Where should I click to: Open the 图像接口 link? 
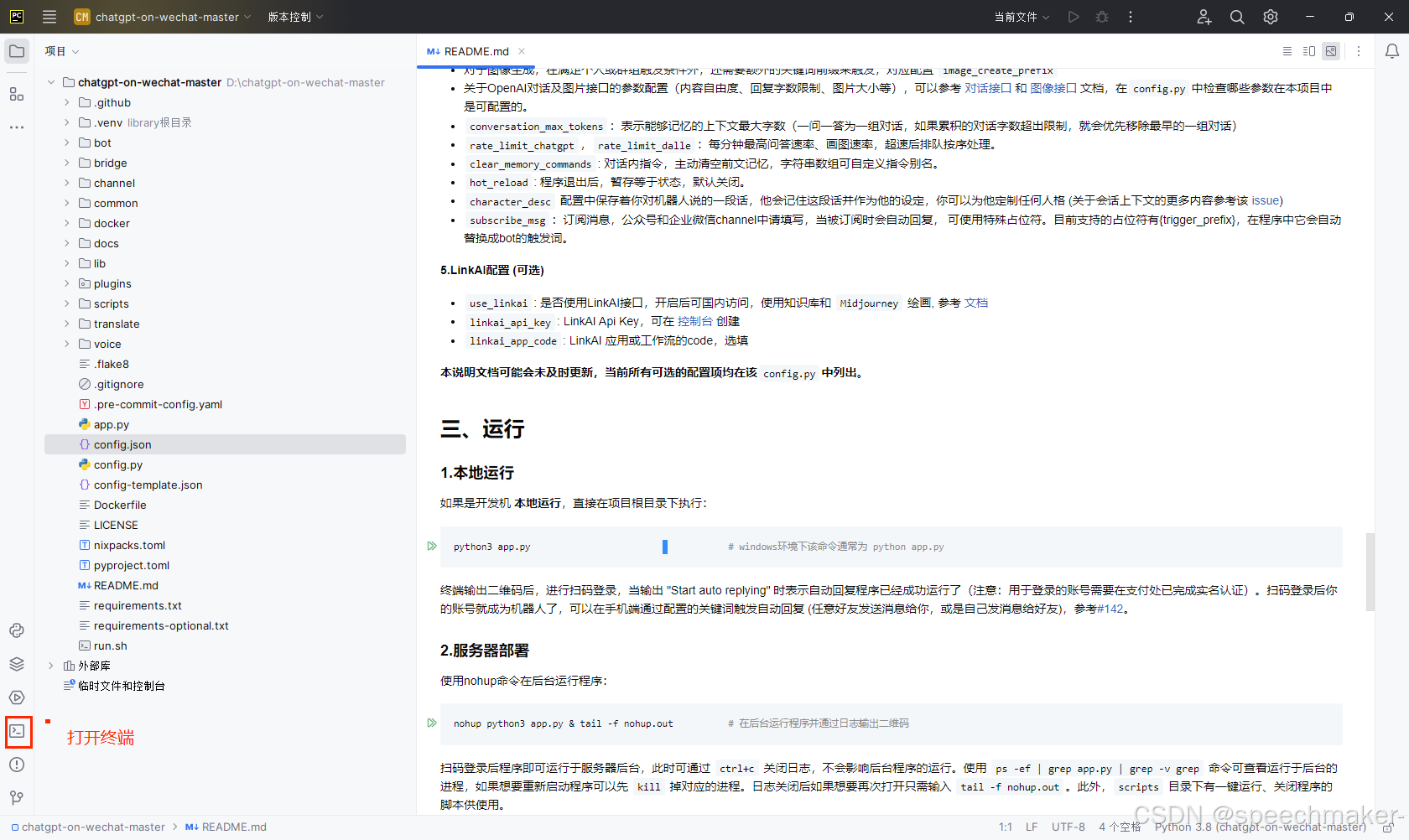click(1053, 88)
